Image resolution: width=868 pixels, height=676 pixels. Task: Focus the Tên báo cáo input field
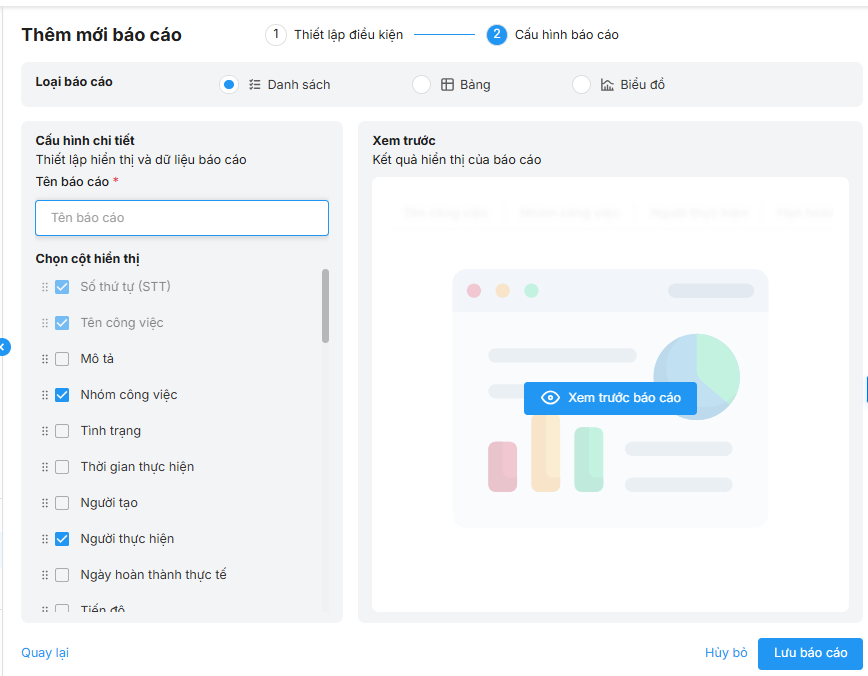pyautogui.click(x=182, y=218)
